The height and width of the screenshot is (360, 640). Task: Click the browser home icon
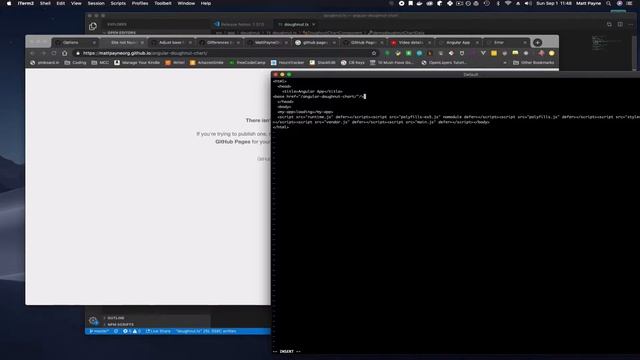coord(64,53)
